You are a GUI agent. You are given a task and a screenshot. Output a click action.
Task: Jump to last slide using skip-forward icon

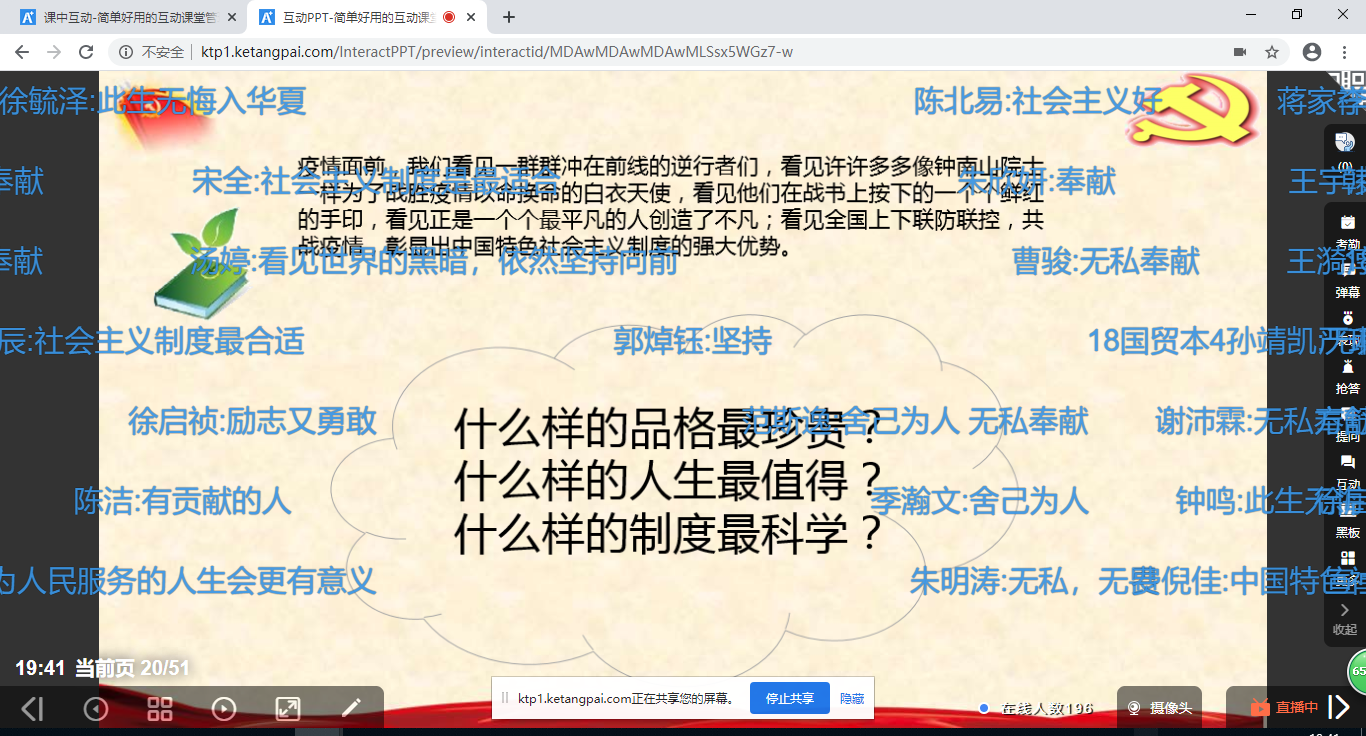(1338, 708)
